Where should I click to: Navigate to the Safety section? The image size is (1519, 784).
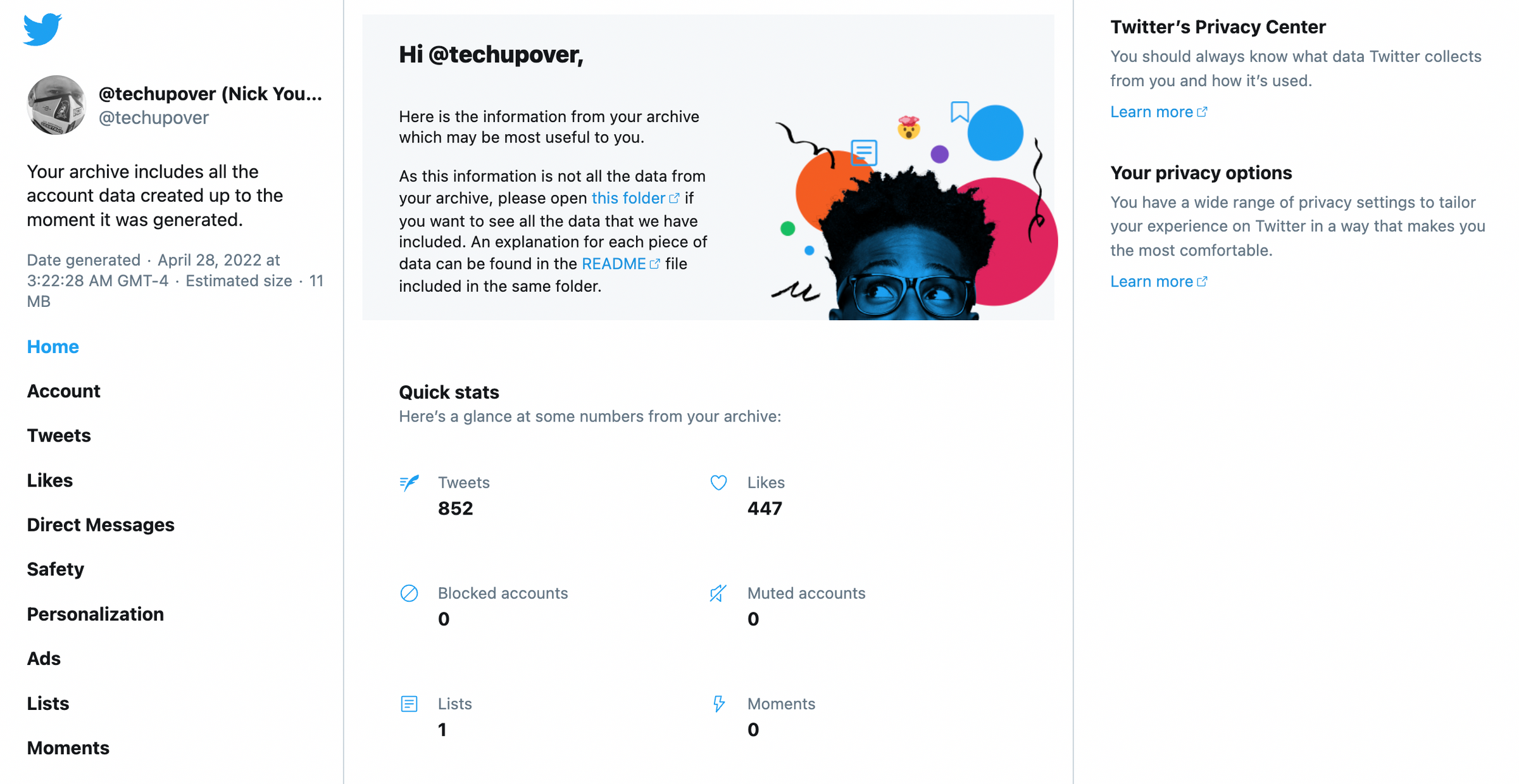(55, 569)
